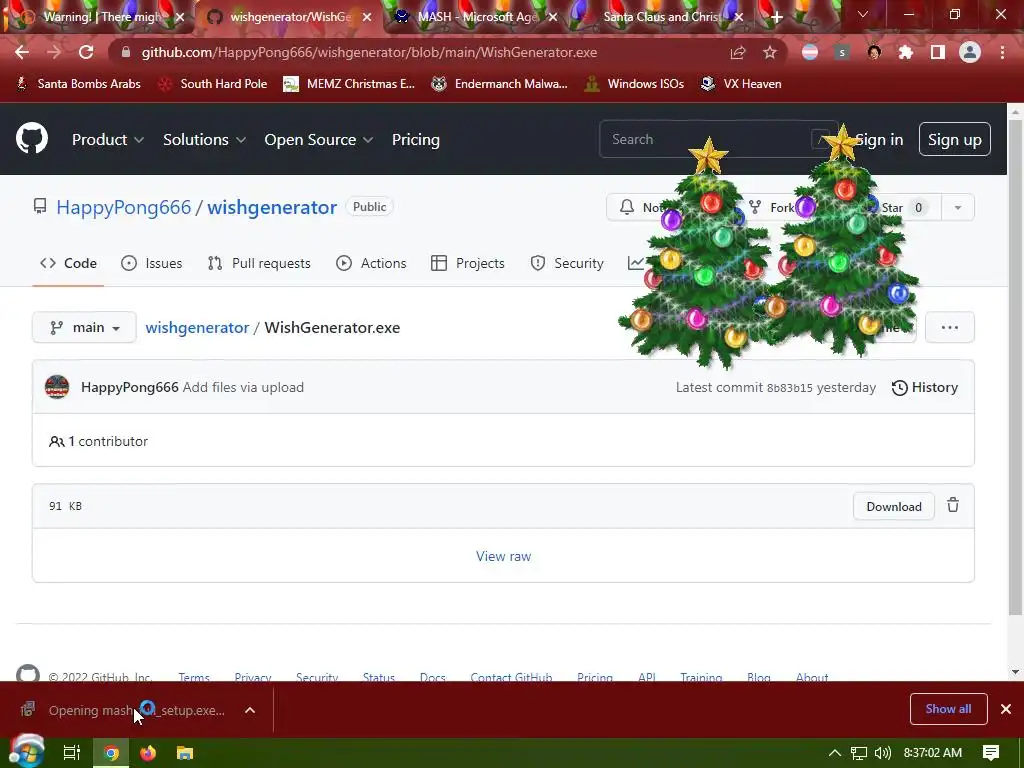
Task: Click the browser back arrow
Action: 22,52
